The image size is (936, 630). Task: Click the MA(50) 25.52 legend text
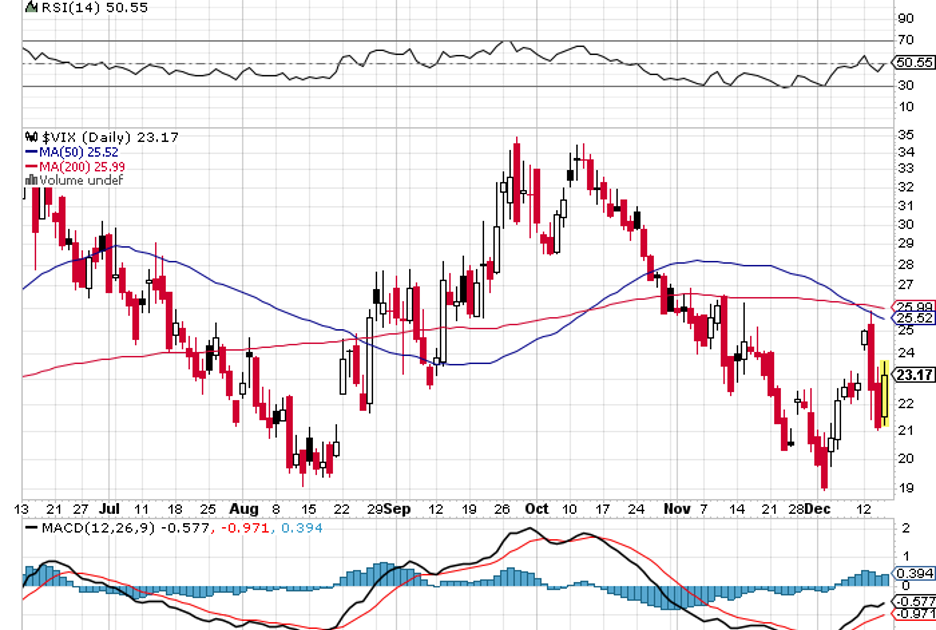click(78, 152)
